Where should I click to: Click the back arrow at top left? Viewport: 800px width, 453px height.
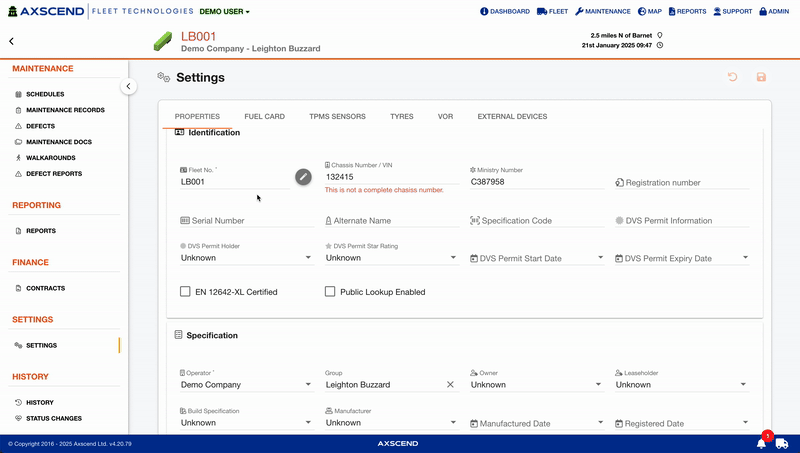[x=11, y=42]
